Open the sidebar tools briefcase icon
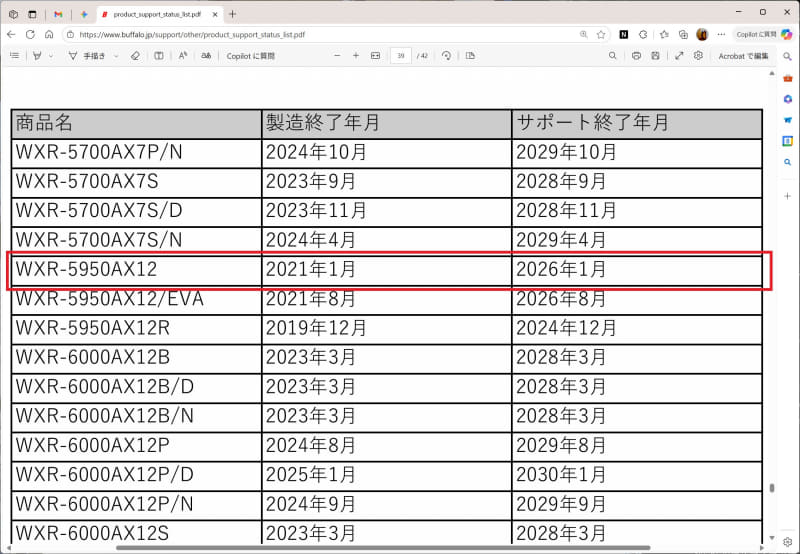 (x=788, y=78)
